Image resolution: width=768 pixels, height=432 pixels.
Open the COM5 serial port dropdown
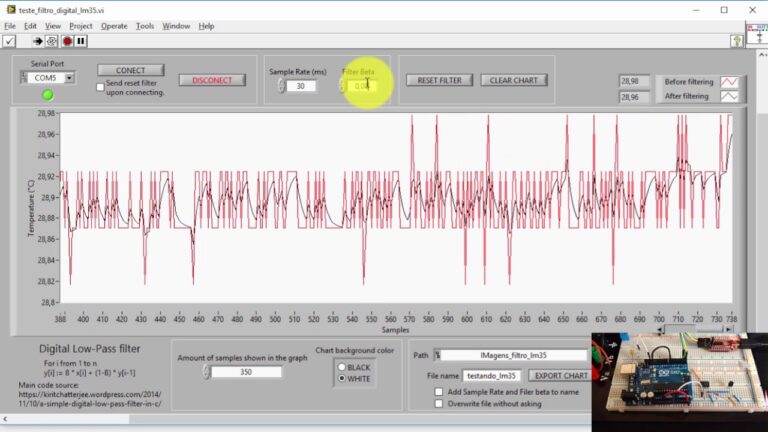(69, 78)
